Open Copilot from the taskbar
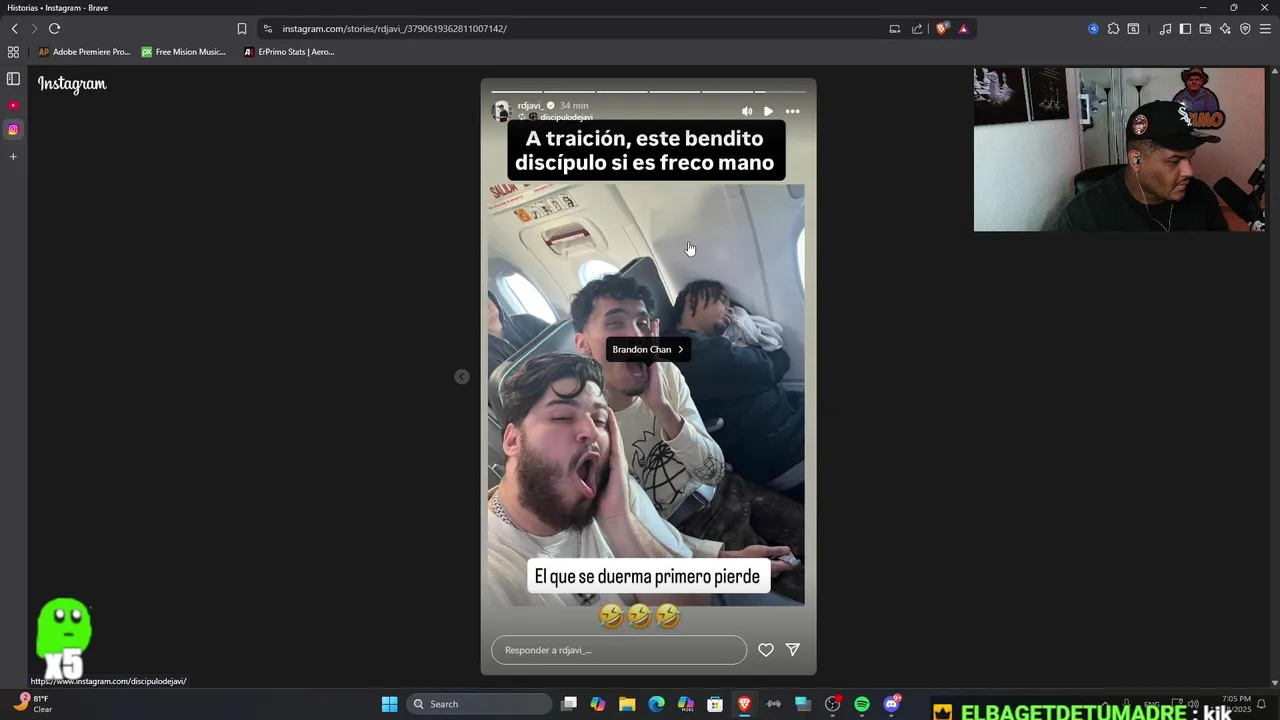Viewport: 1280px width, 720px height. [598, 704]
